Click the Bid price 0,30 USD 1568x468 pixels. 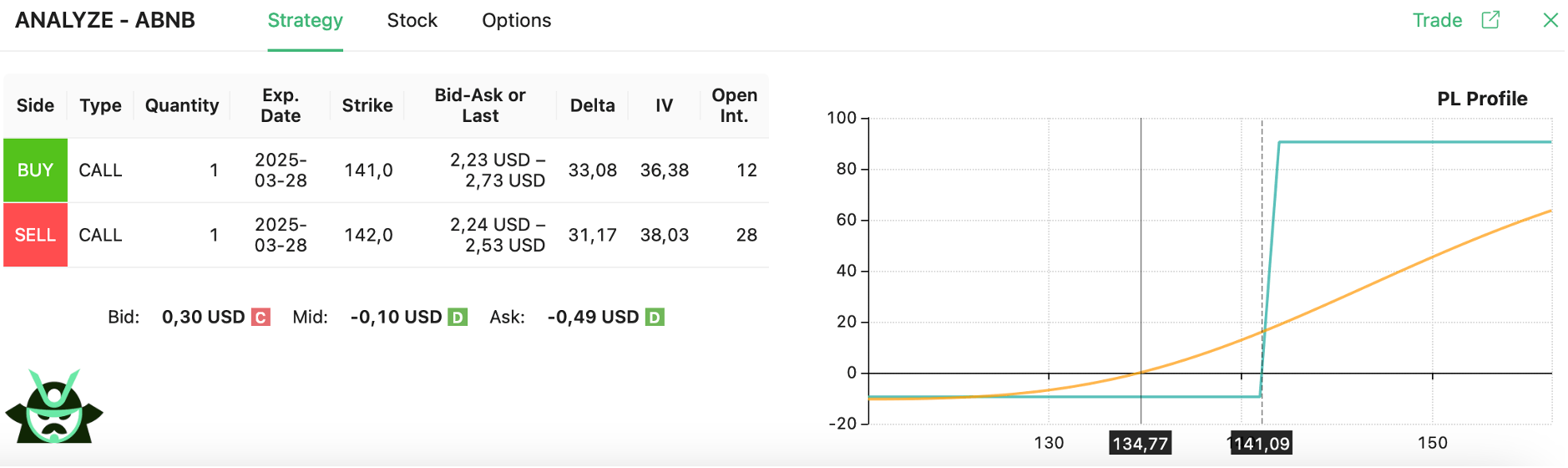coord(203,318)
